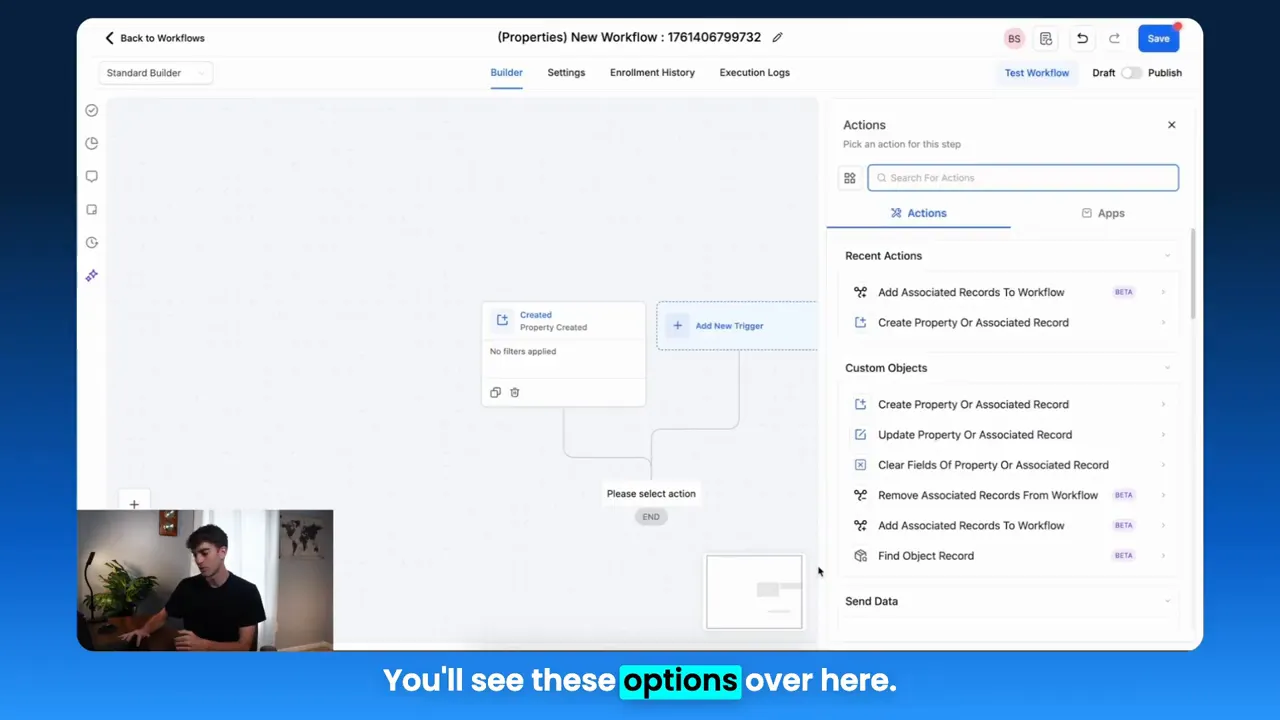The height and width of the screenshot is (720, 1280).
Task: Open the AI sparkle icon in sidebar
Action: 92,275
